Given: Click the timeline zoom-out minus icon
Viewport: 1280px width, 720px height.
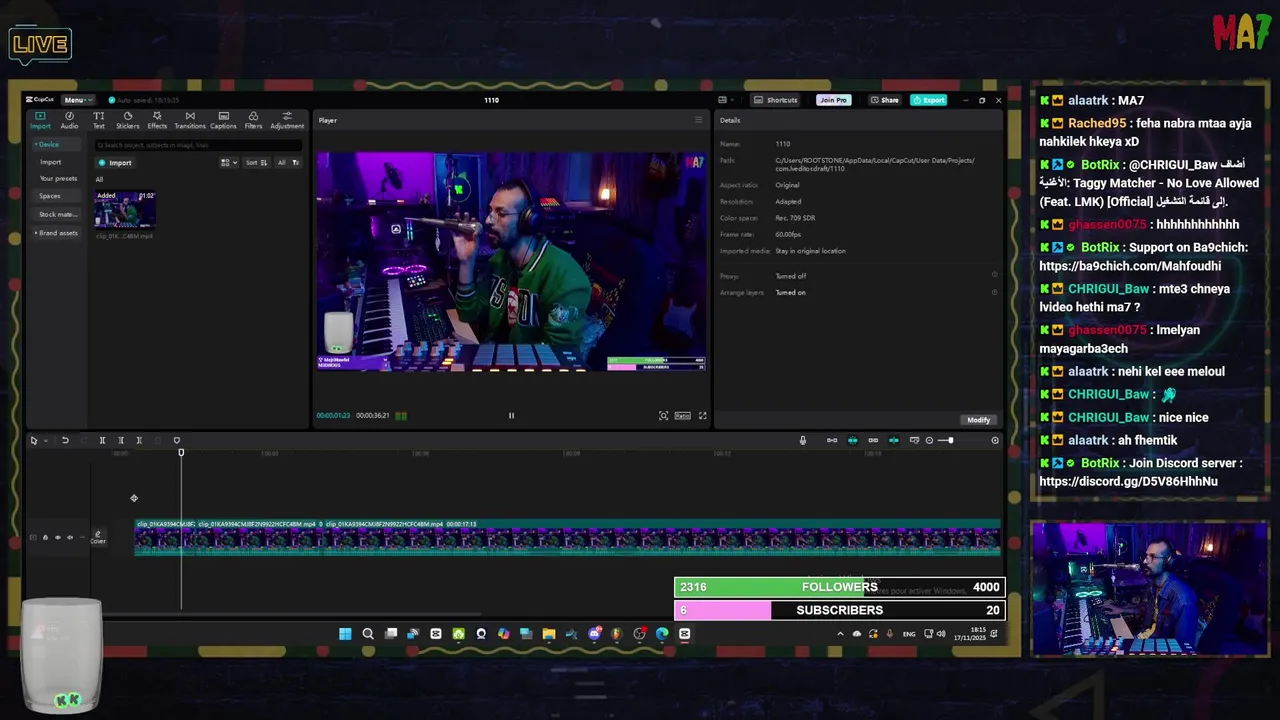Looking at the screenshot, I should tap(929, 440).
